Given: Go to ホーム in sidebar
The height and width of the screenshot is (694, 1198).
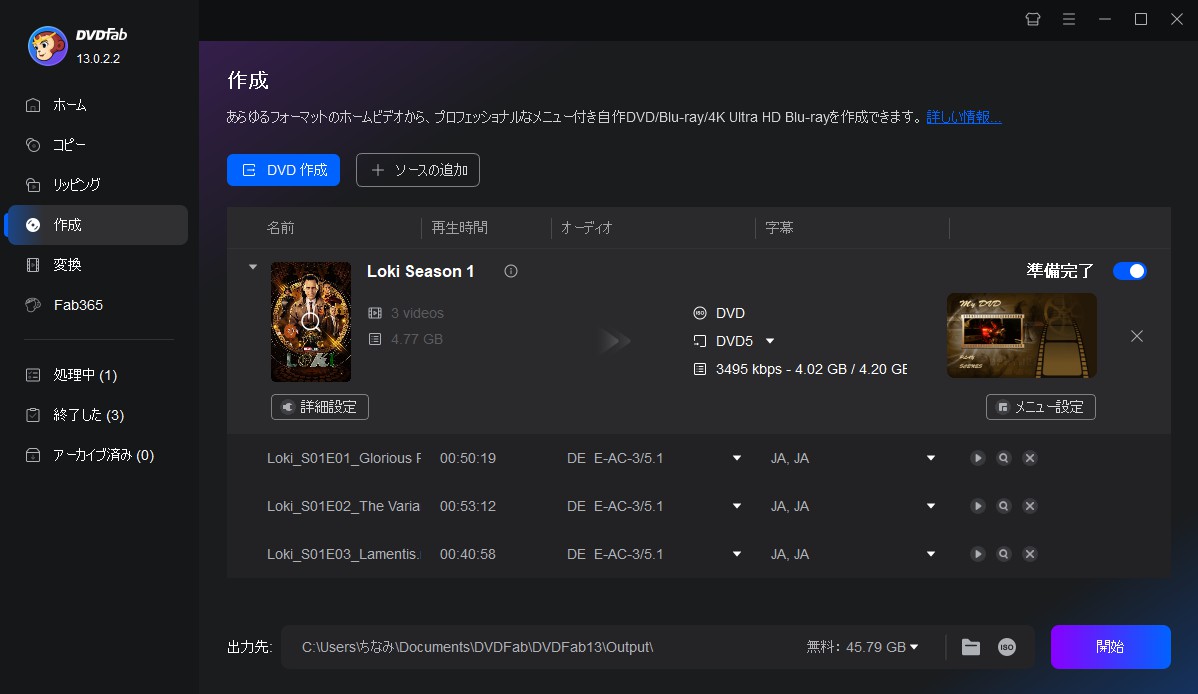Looking at the screenshot, I should [97, 105].
